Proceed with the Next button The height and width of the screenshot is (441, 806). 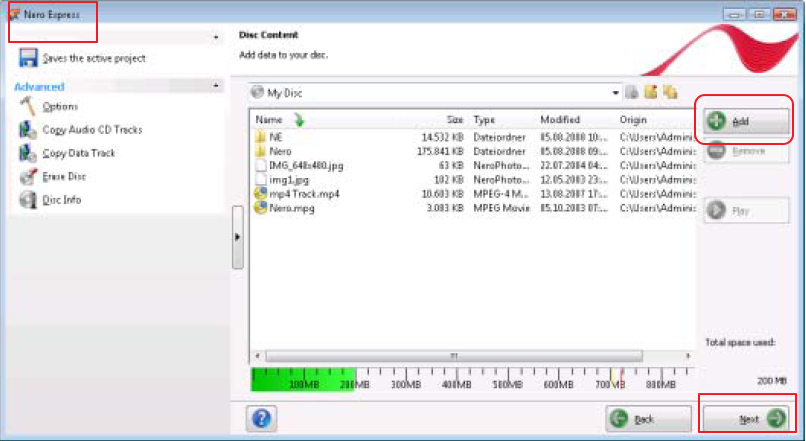click(746, 419)
